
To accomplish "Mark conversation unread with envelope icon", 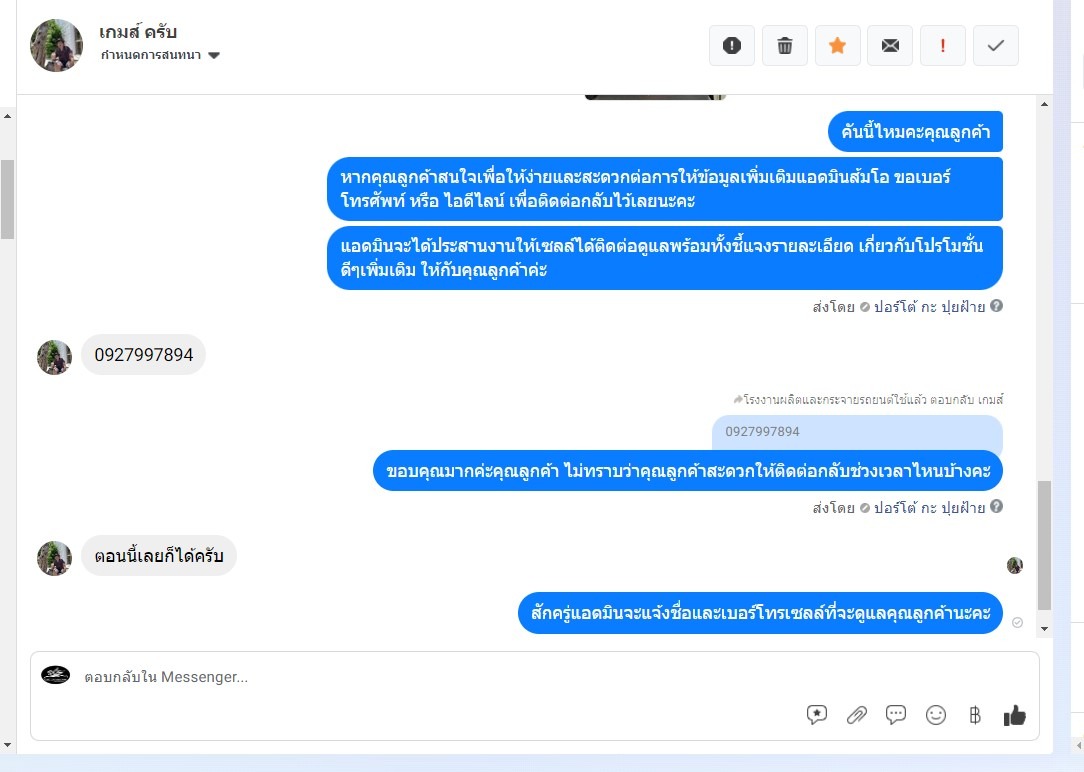I will coord(890,46).
